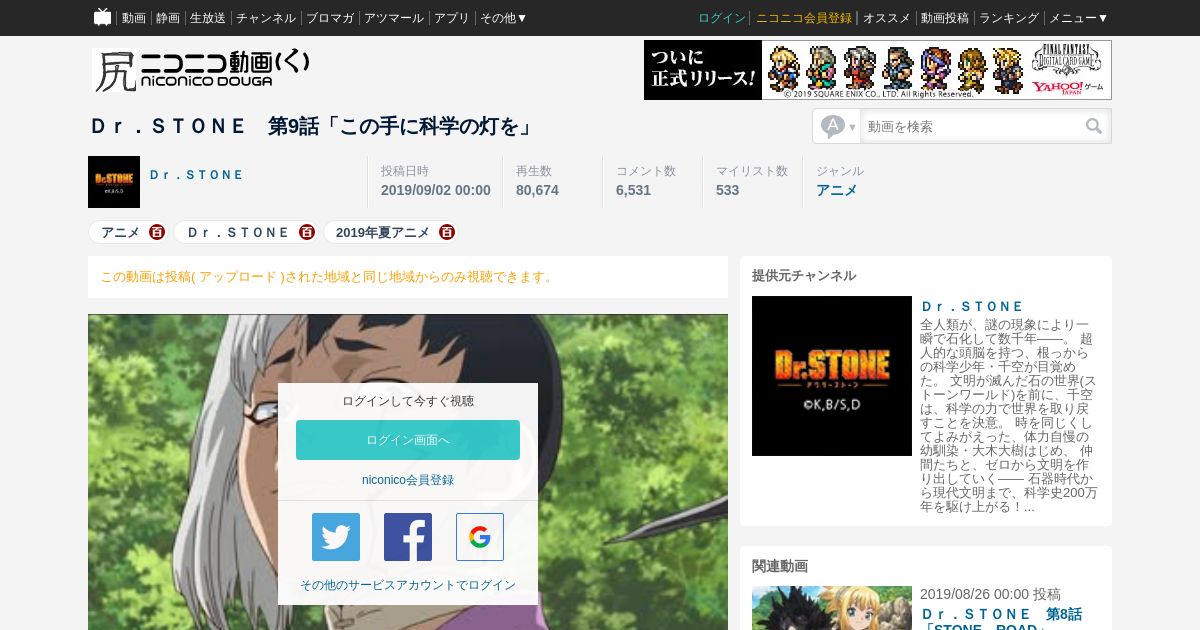Viewport: 1200px width, 630px height.
Task: Expand the メニュー▼ menu
Action: click(1078, 18)
